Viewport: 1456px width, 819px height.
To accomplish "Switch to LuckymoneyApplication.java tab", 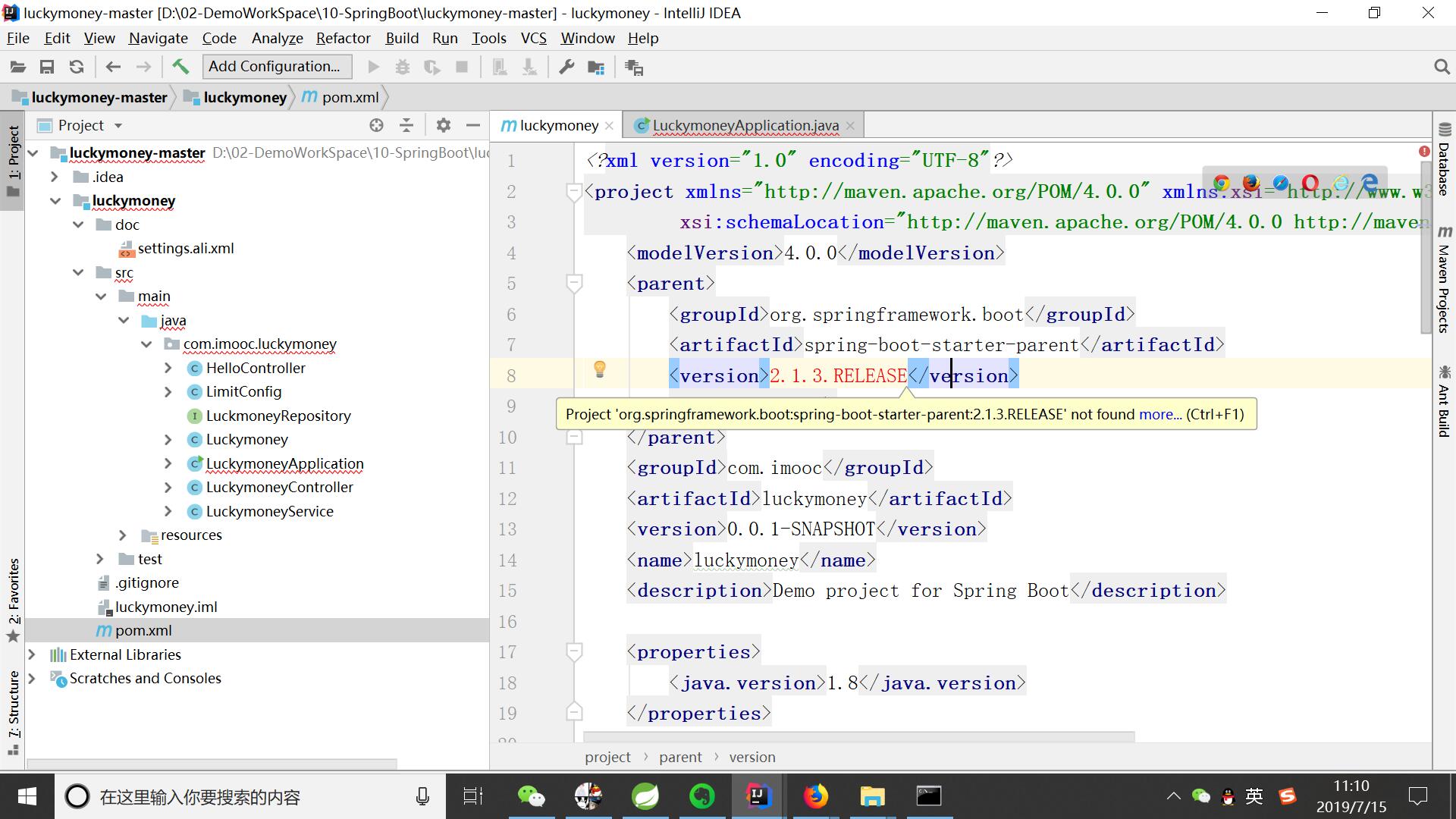I will tap(744, 125).
